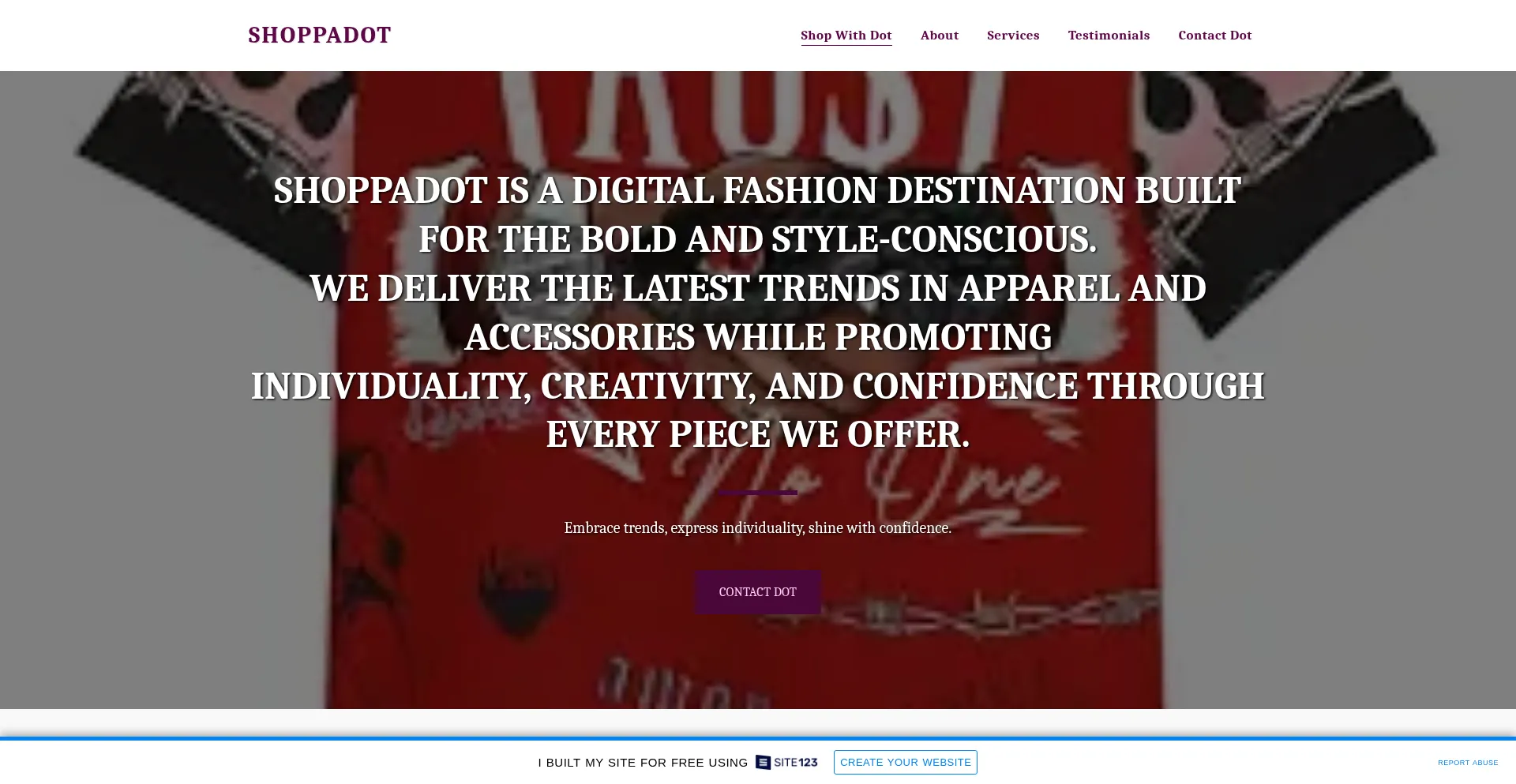The height and width of the screenshot is (784, 1516).
Task: Click the REPORT ABUSE link
Action: tap(1467, 763)
